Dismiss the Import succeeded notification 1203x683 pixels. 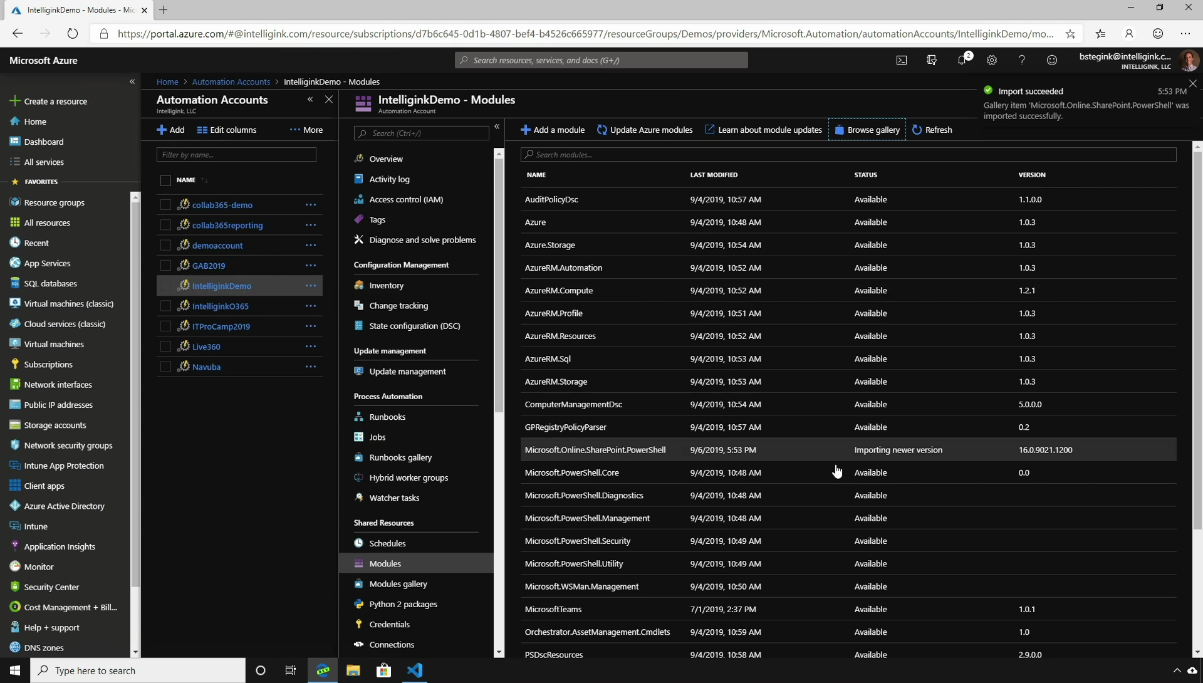click(1192, 83)
